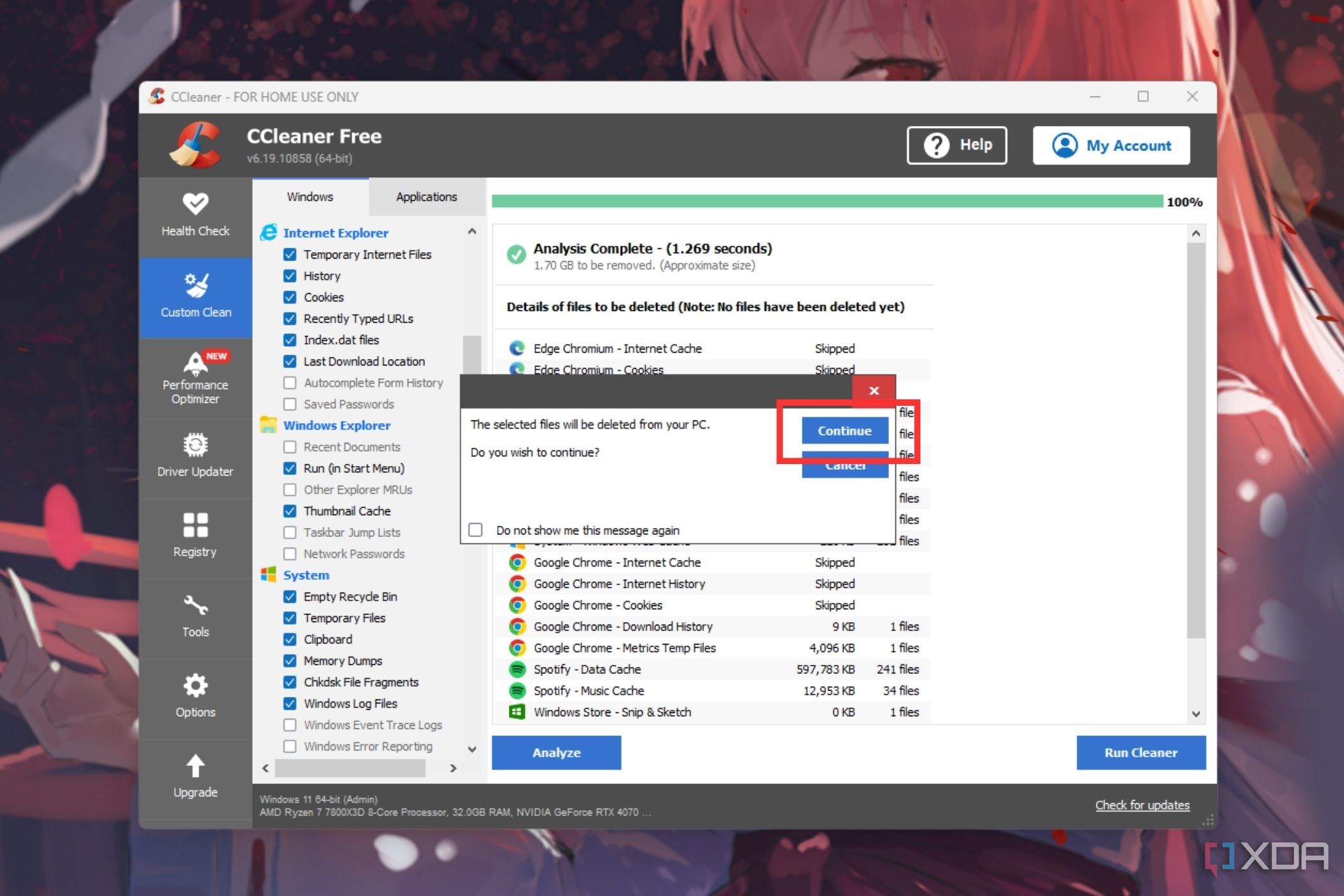Click the Google Chrome Cookies icon
Image resolution: width=1344 pixels, height=896 pixels.
[517, 605]
